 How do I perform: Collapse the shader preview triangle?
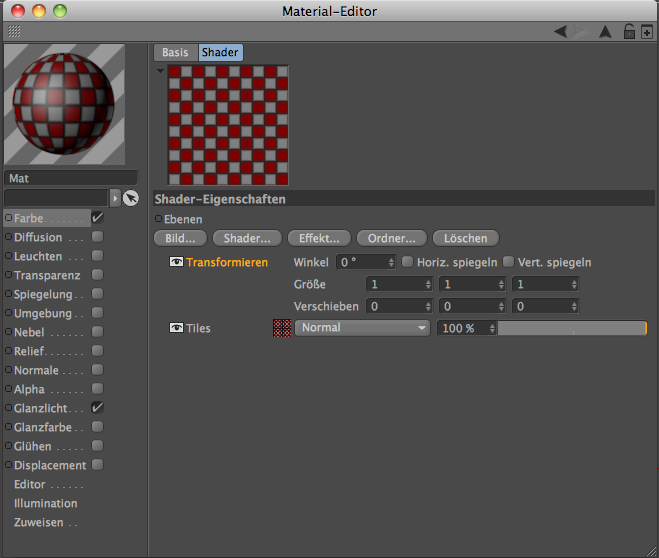coord(160,71)
